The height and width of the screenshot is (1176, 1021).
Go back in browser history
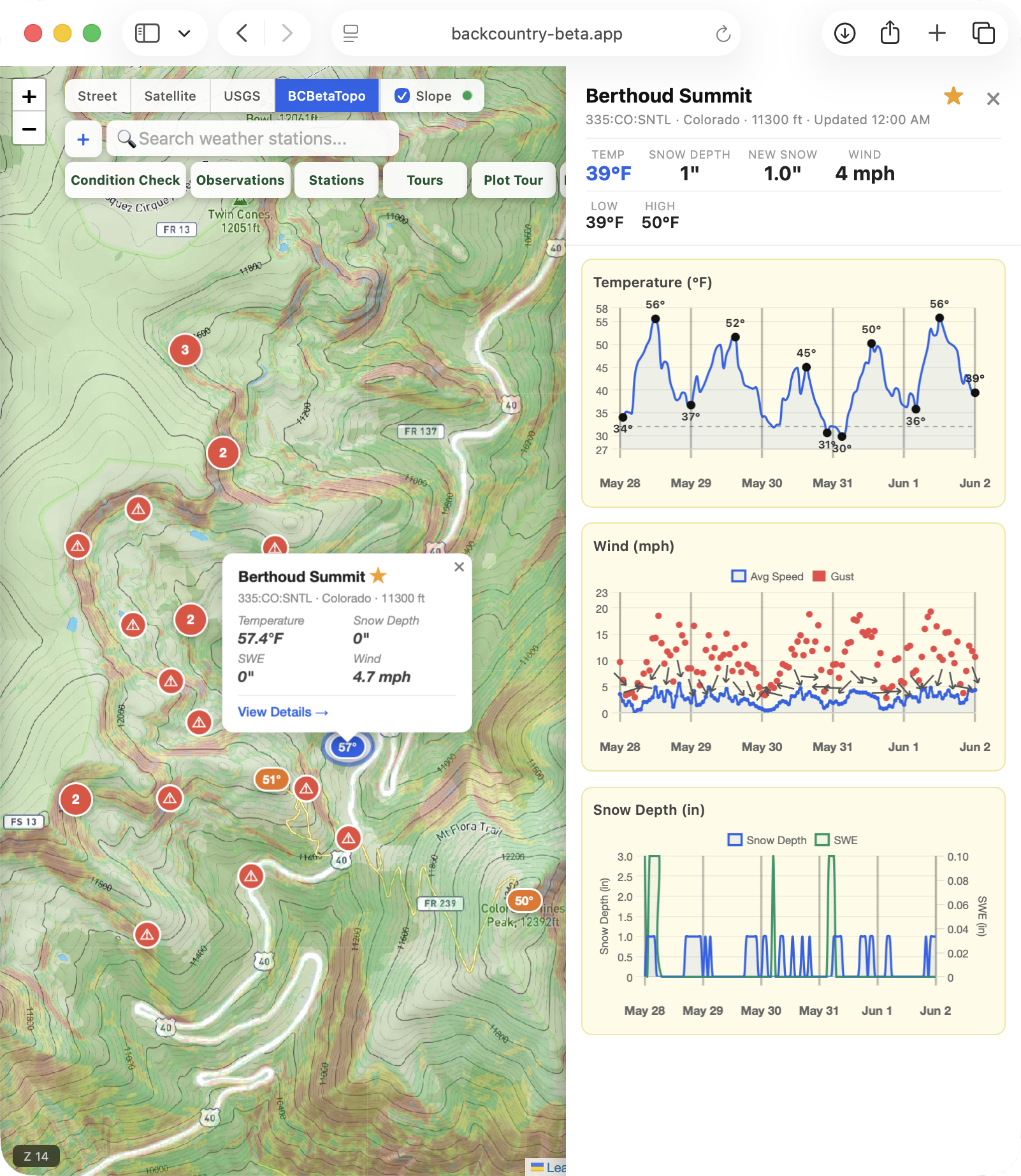coord(242,33)
